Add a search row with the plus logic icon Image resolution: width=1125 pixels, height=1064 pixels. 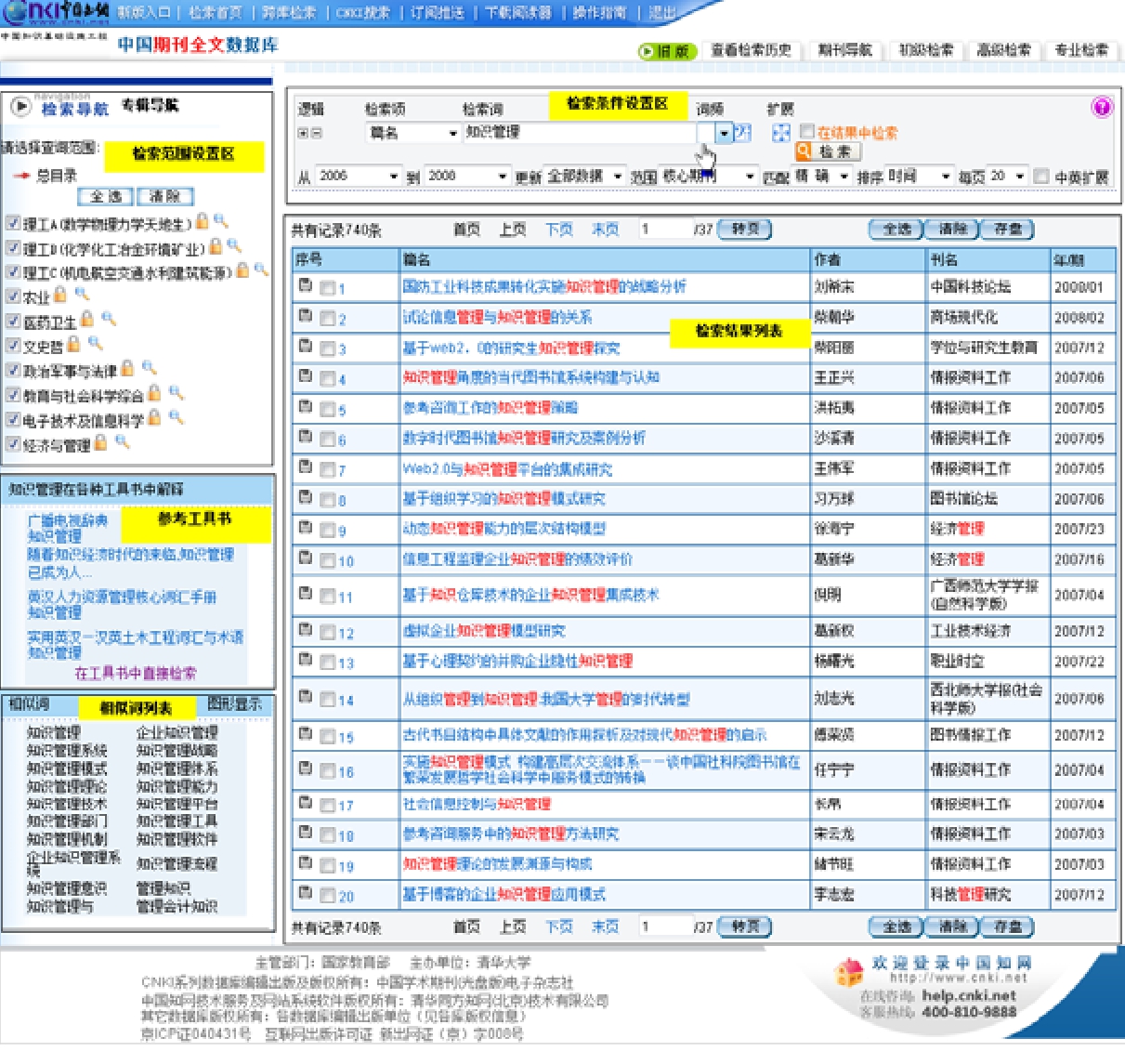pyautogui.click(x=302, y=133)
